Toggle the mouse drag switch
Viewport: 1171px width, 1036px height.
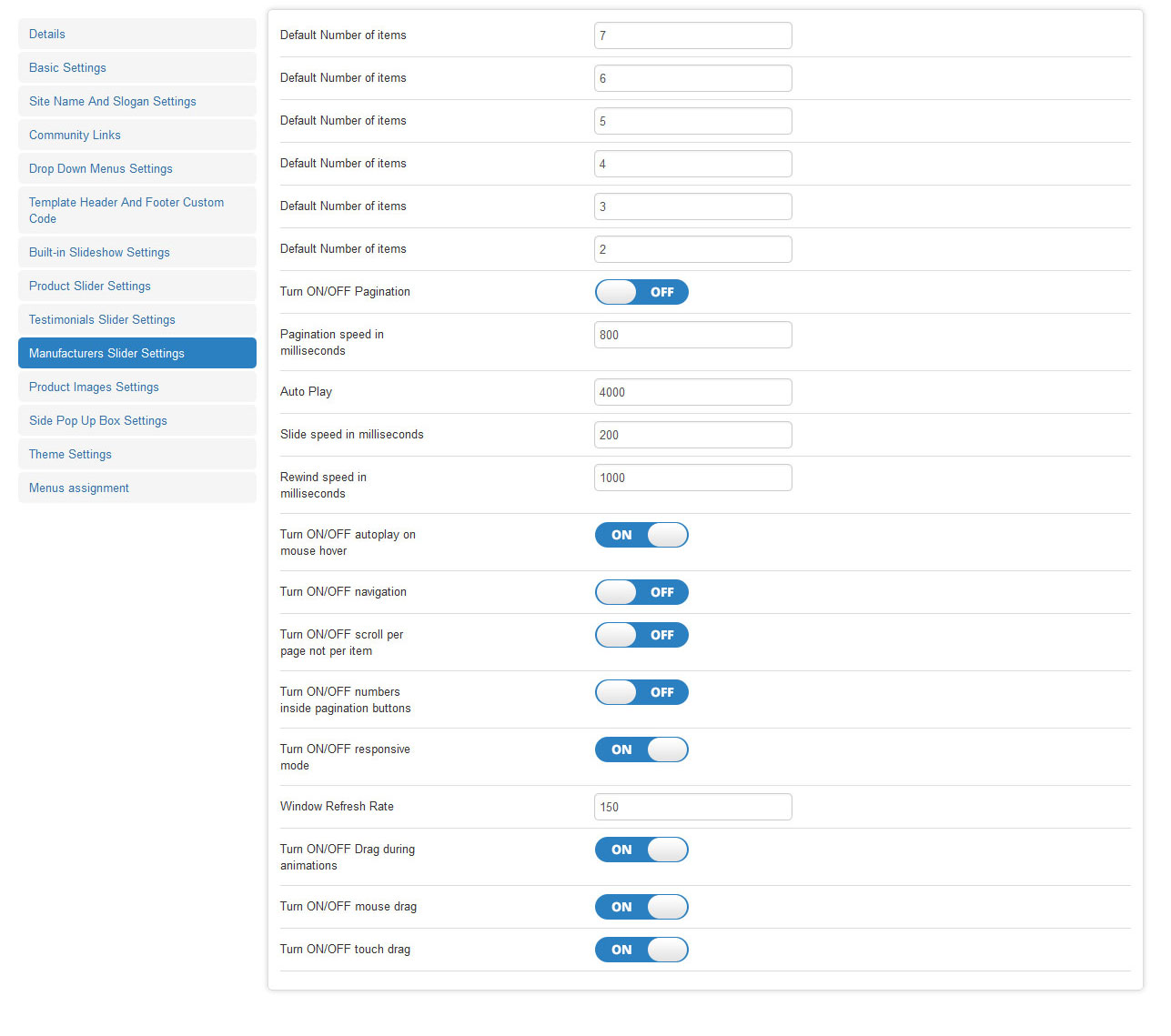tap(641, 907)
